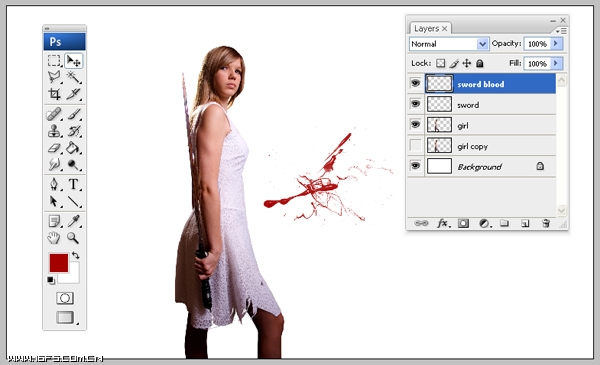The height and width of the screenshot is (365, 600).
Task: Hide the girl layer
Action: pyautogui.click(x=416, y=125)
